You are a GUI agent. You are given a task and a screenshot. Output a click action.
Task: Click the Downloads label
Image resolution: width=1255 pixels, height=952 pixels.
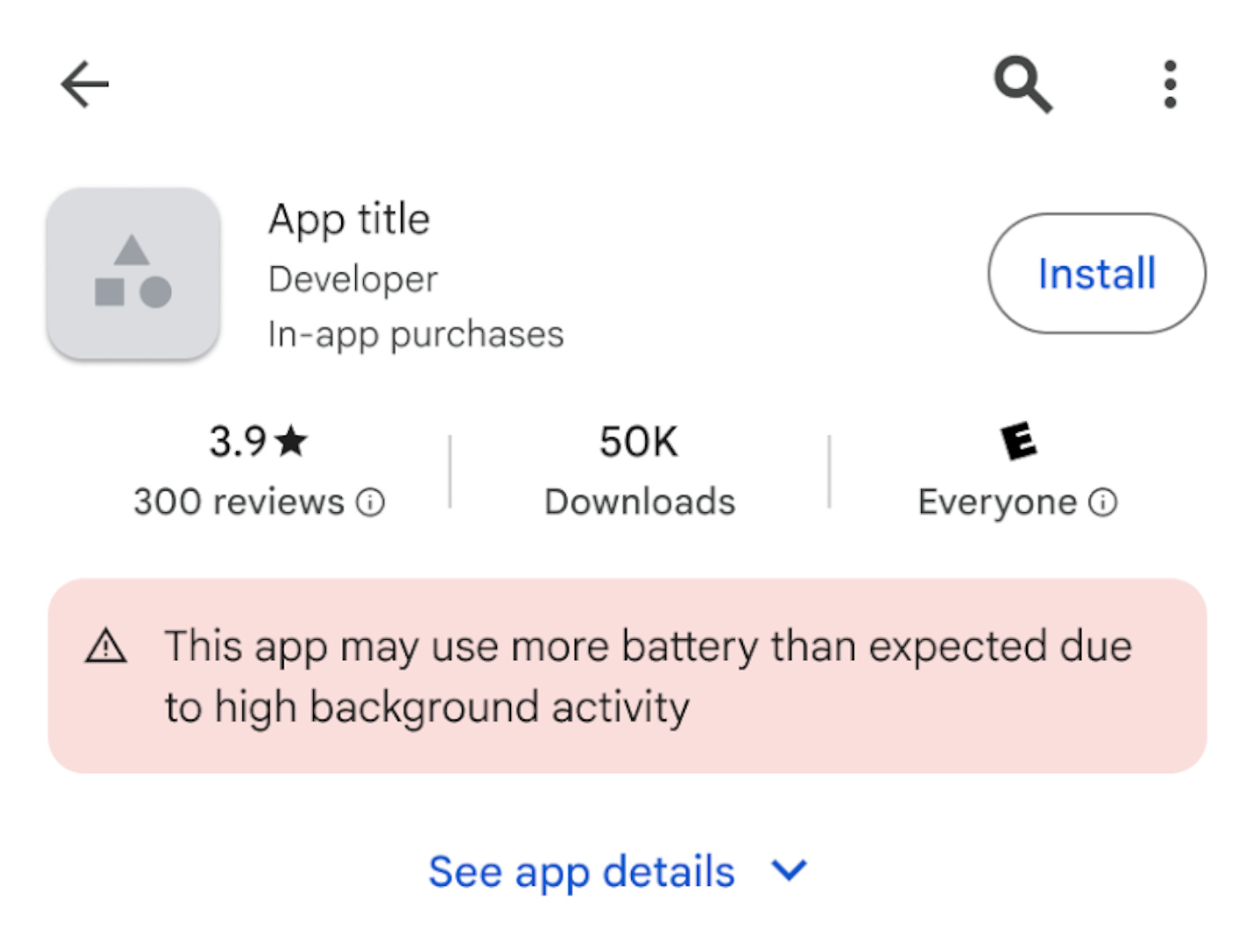tap(640, 502)
